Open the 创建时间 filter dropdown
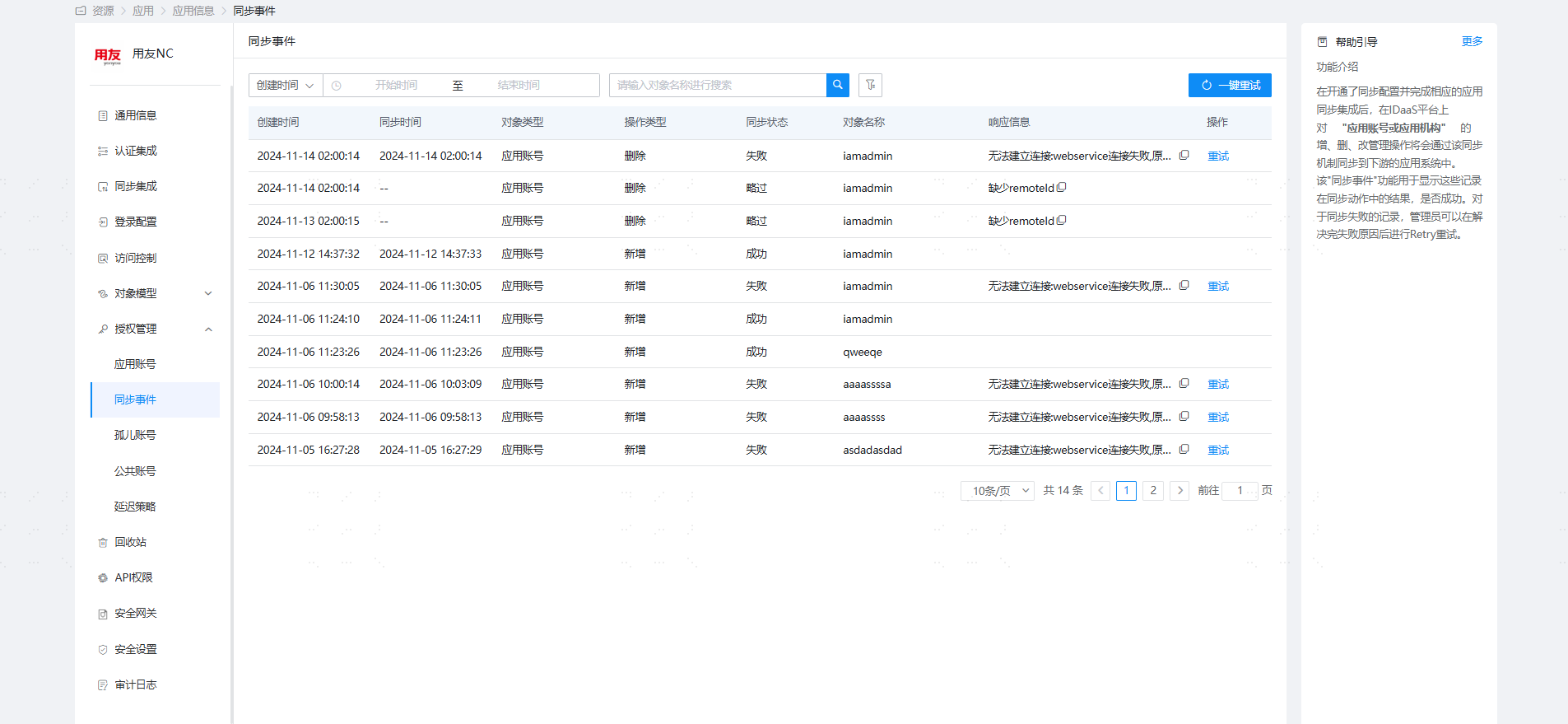 [x=285, y=86]
